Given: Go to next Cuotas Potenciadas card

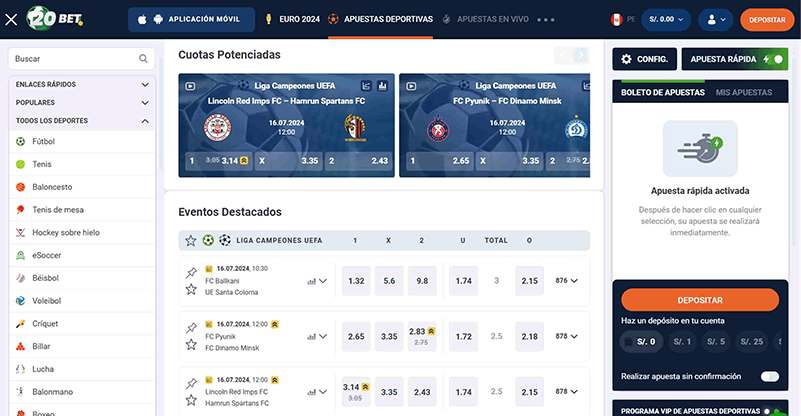Looking at the screenshot, I should (x=581, y=55).
